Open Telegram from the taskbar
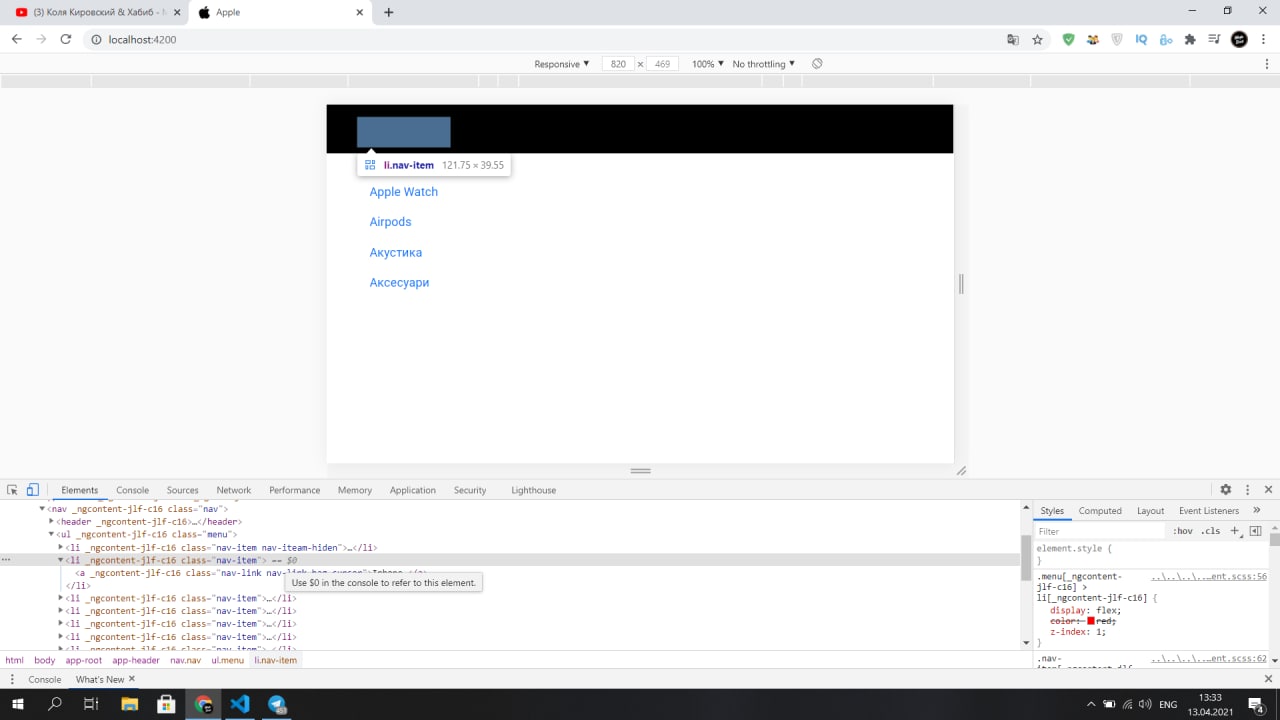 pyautogui.click(x=277, y=704)
